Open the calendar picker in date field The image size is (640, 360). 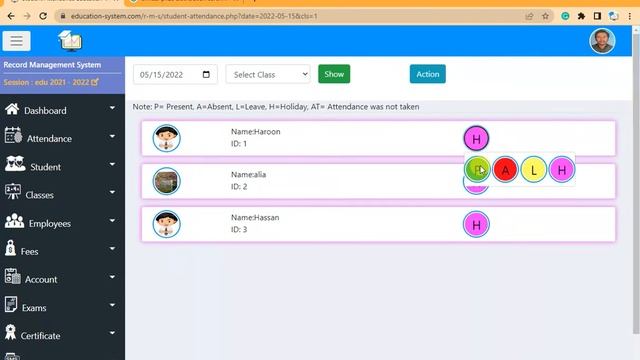click(x=206, y=74)
